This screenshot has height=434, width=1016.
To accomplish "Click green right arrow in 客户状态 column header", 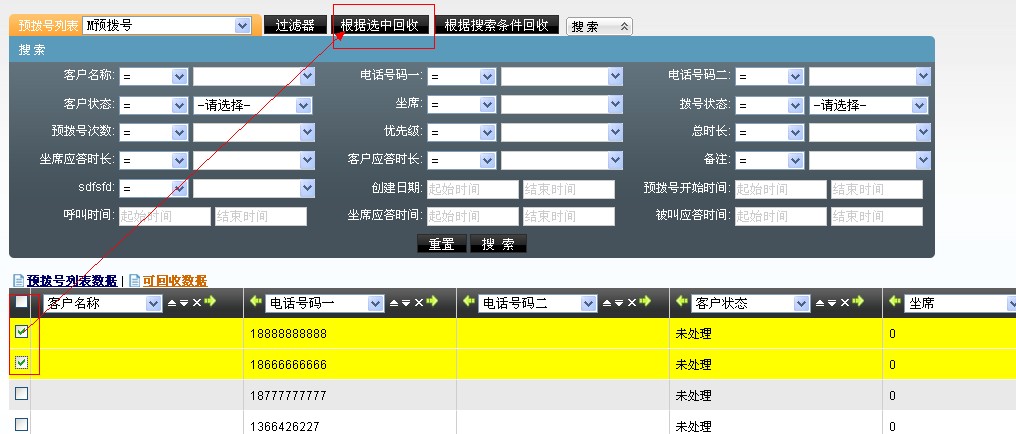I will [857, 303].
